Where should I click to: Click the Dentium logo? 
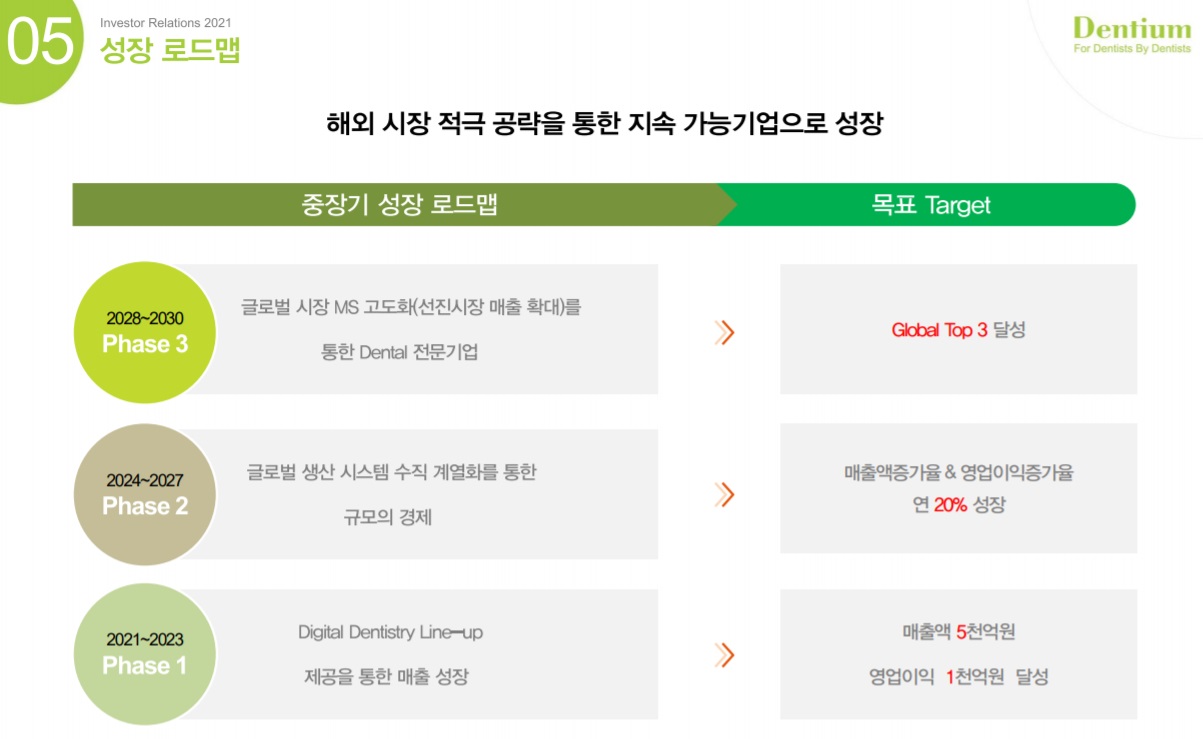(1132, 35)
